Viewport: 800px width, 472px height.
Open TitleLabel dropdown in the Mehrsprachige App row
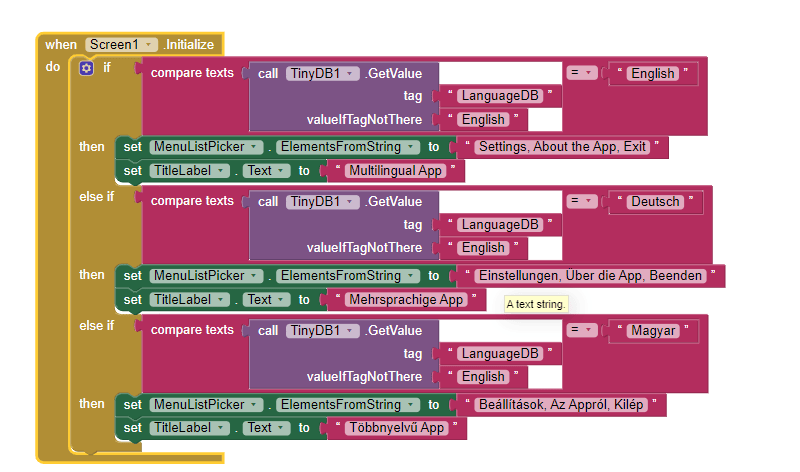coord(189,300)
